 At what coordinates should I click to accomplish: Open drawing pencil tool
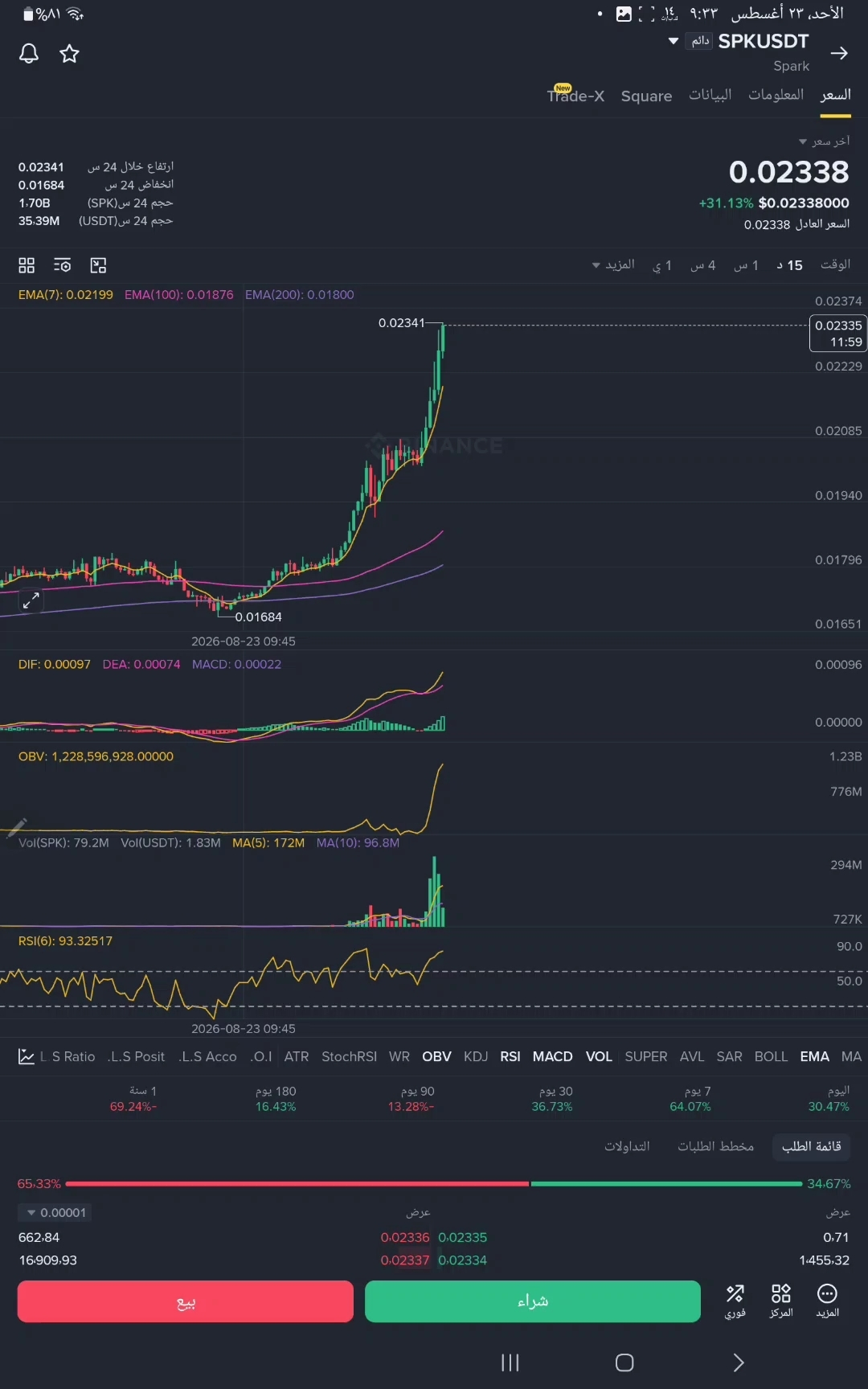pyautogui.click(x=17, y=826)
